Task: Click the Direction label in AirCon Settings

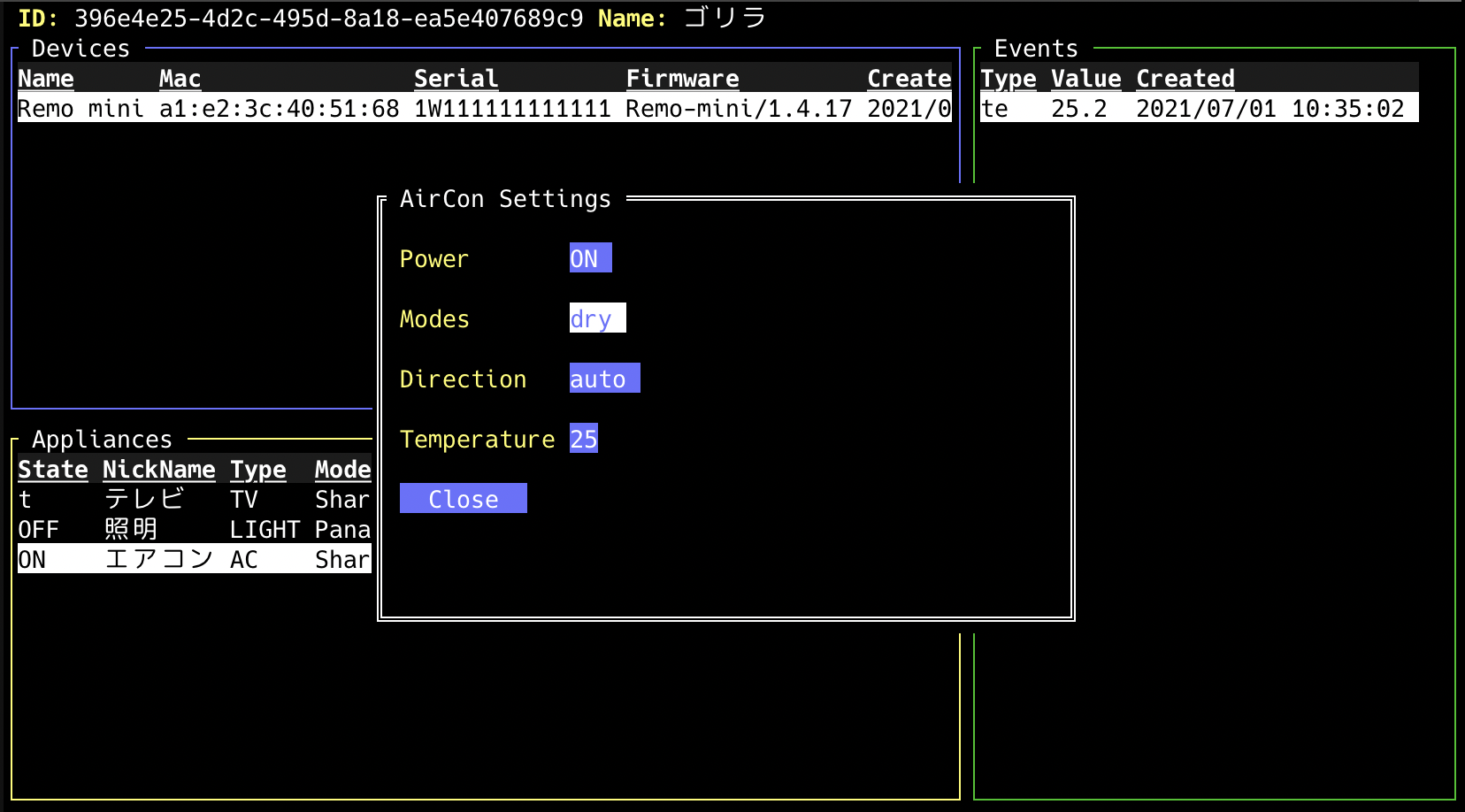Action: 463,379
